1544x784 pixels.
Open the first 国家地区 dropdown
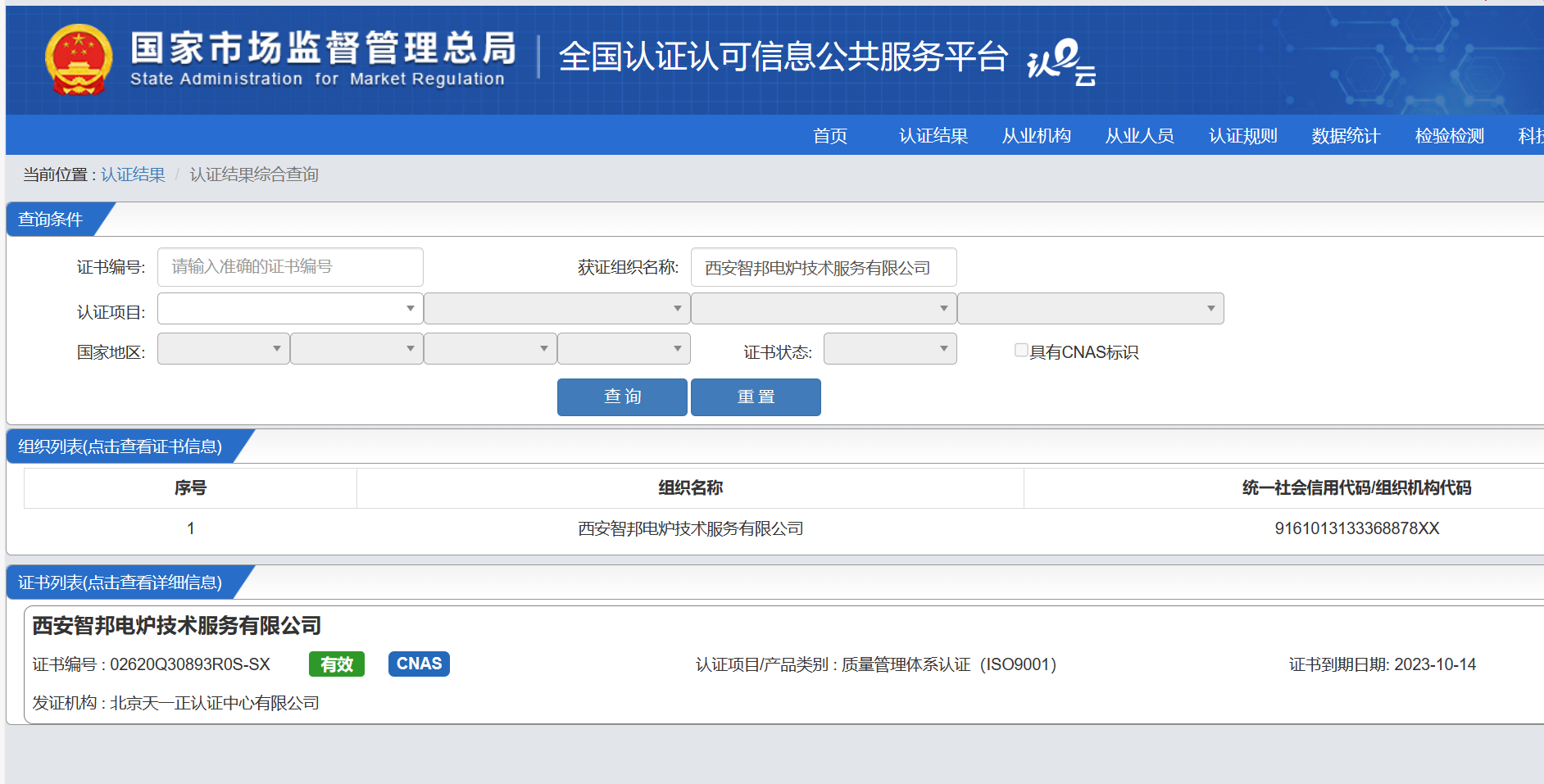[223, 349]
